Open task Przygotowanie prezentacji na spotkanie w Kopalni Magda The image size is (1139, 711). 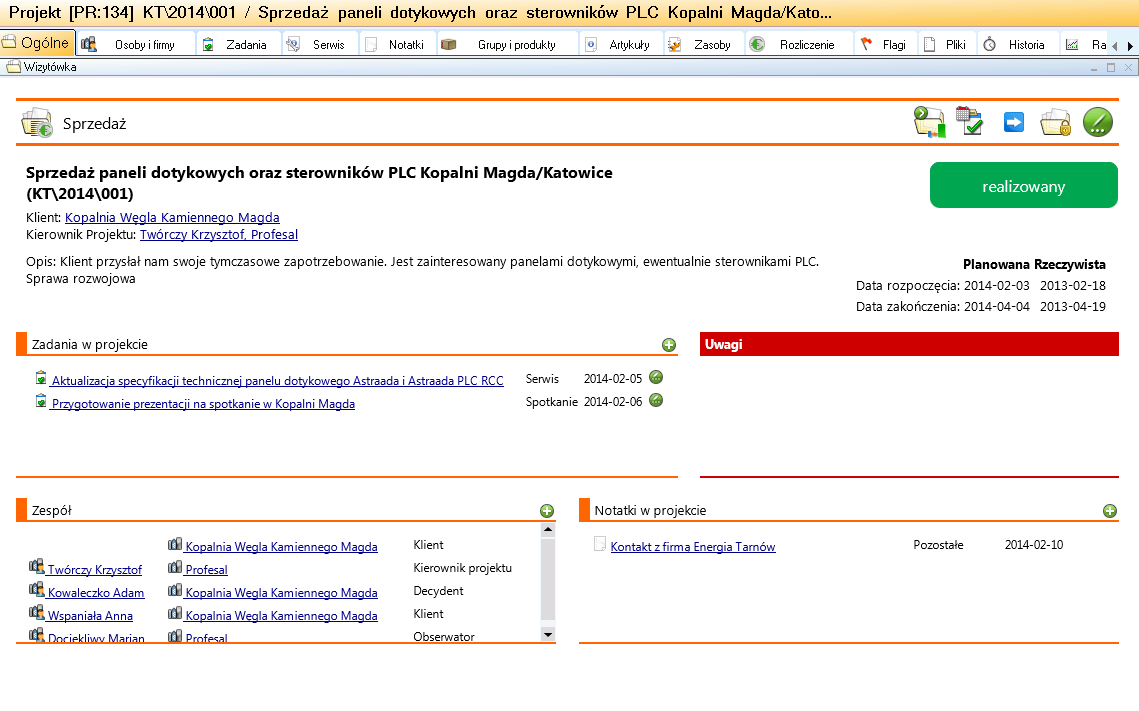[x=203, y=404]
